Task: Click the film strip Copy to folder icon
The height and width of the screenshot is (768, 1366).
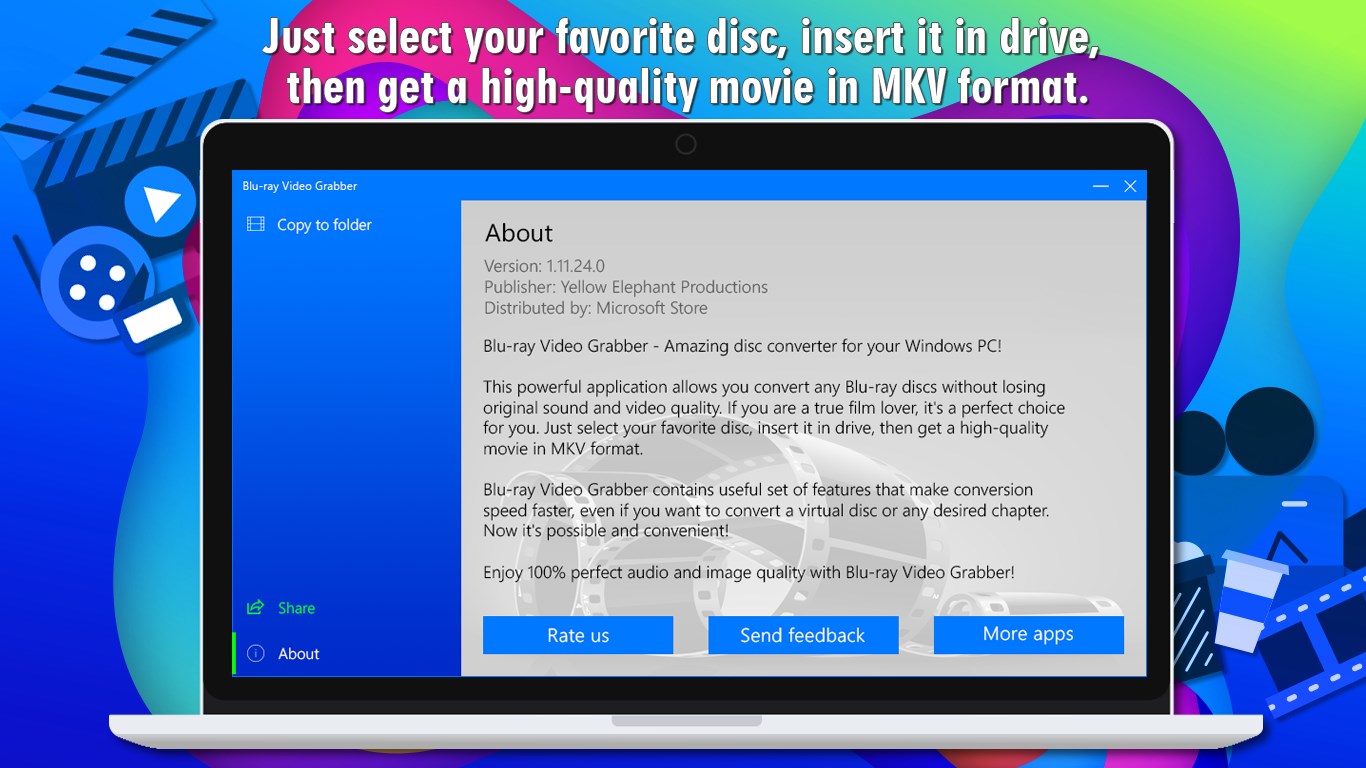Action: 256,225
